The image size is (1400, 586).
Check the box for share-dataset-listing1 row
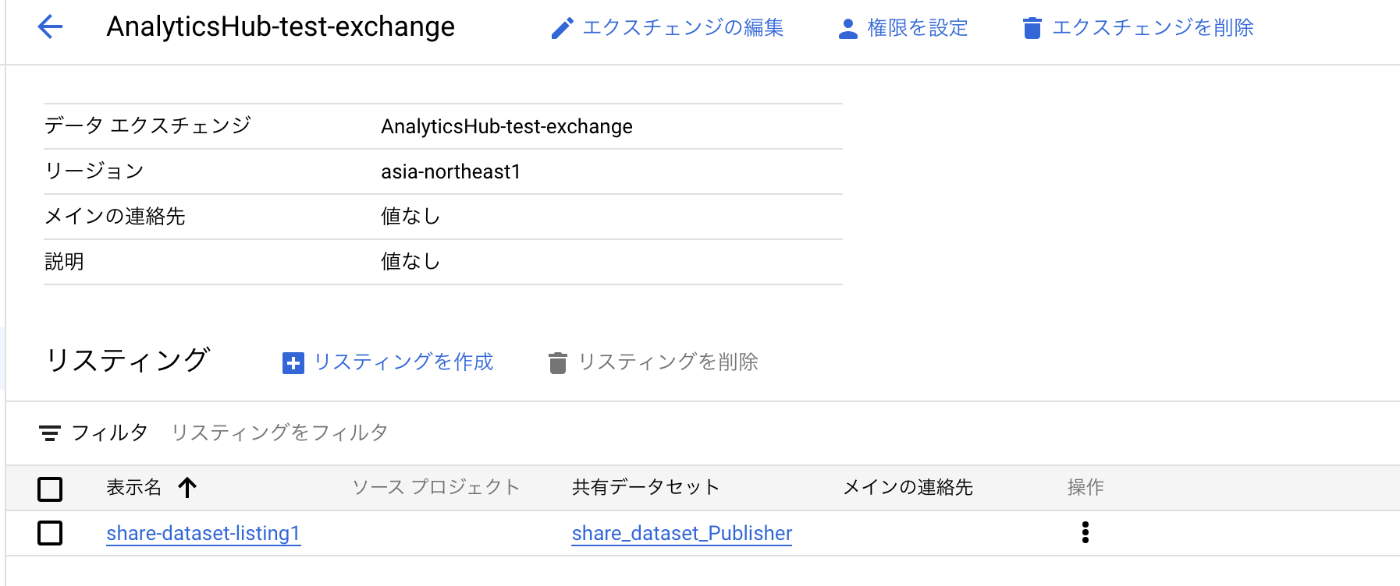(x=50, y=533)
